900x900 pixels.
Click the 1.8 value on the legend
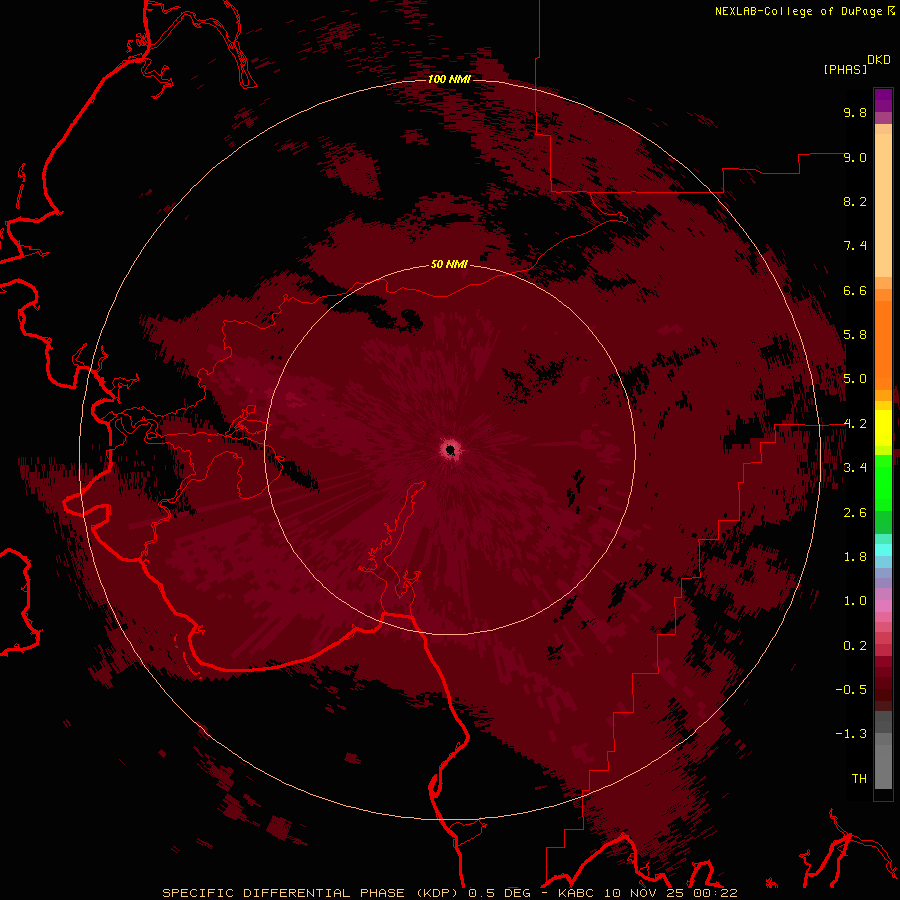(855, 557)
